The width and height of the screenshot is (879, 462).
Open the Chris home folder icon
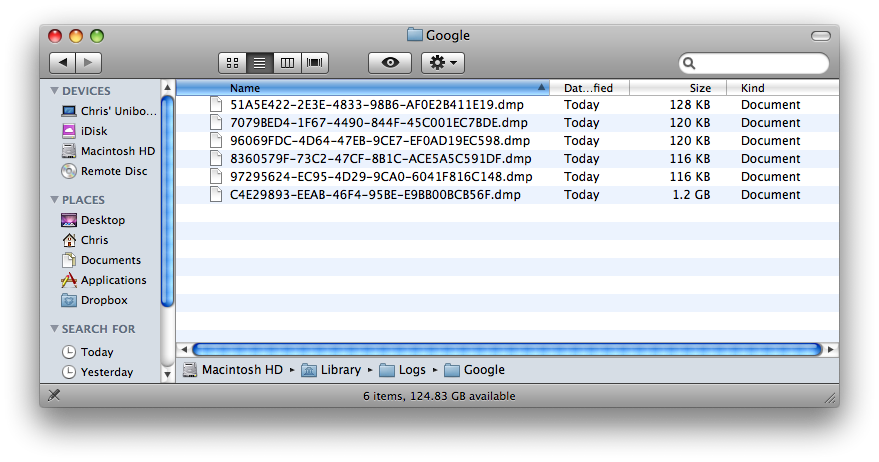[x=69, y=240]
